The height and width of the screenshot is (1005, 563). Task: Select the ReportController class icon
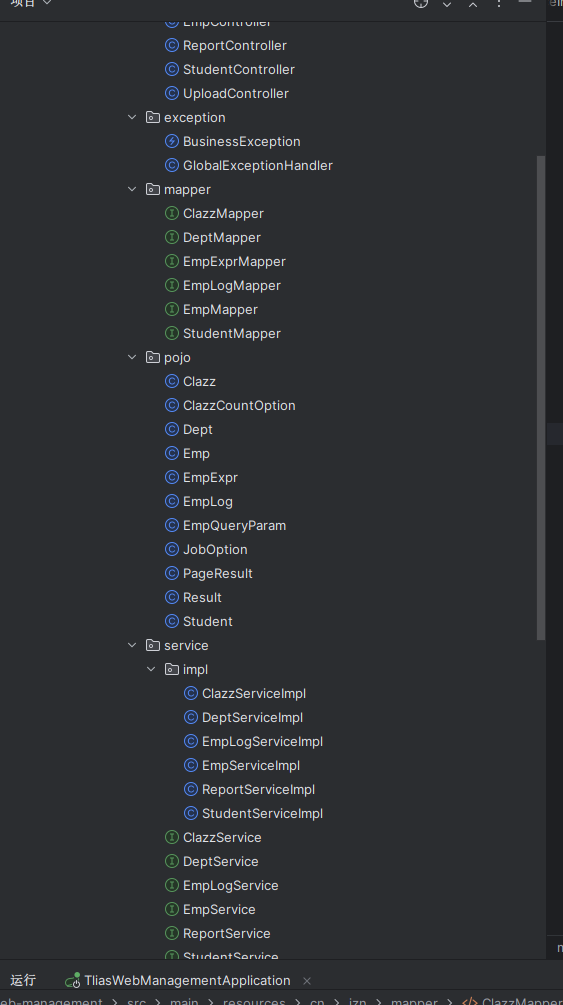[171, 46]
